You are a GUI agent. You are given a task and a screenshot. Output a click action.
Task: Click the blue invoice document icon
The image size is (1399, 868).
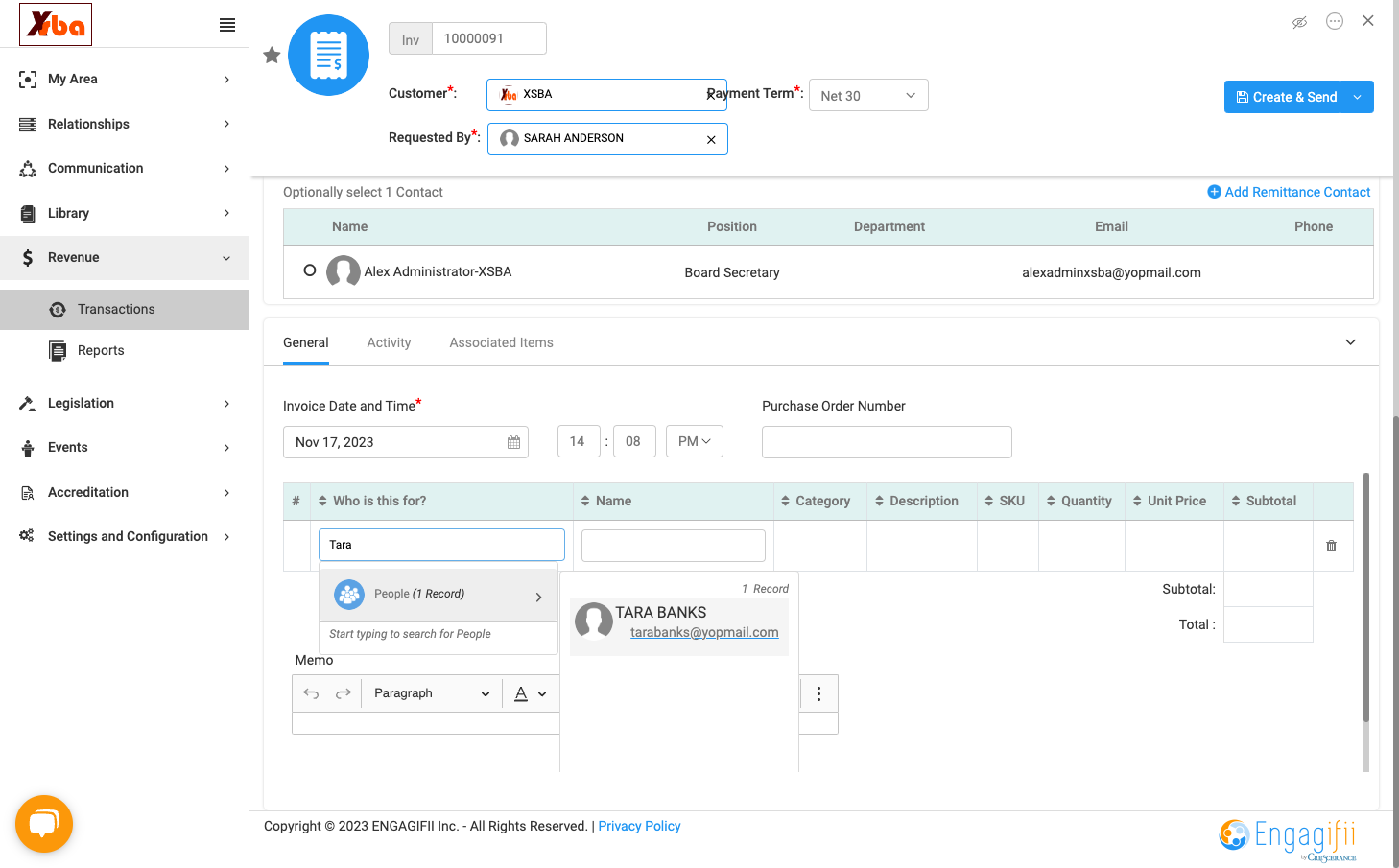pyautogui.click(x=328, y=55)
